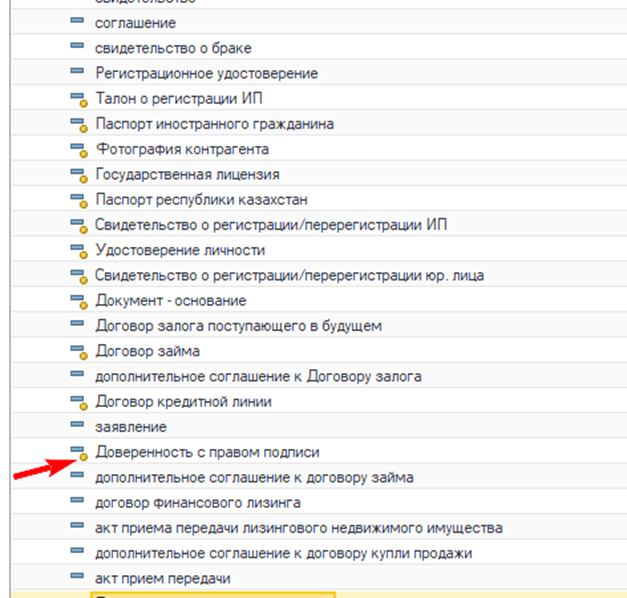Click the icon by 'Государственная лицензия'
Image resolution: width=627 pixels, height=598 pixels.
coord(79,175)
